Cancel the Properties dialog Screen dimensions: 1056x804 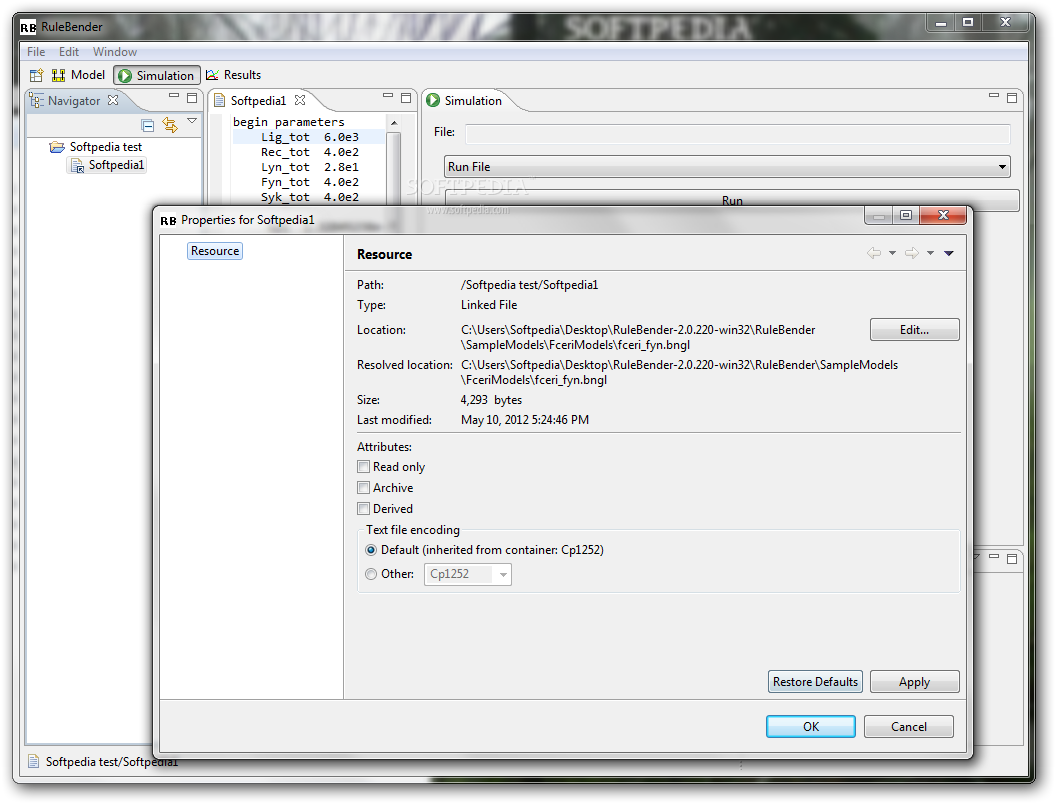click(x=909, y=727)
